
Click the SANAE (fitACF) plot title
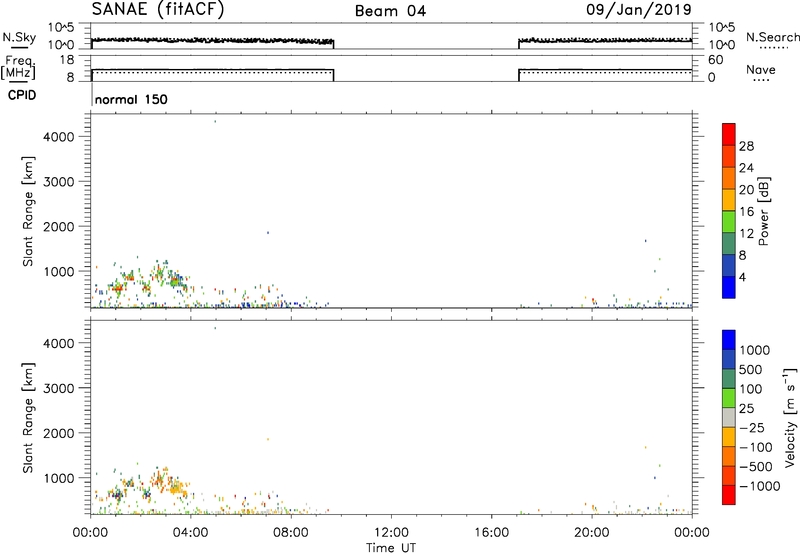pyautogui.click(x=158, y=10)
